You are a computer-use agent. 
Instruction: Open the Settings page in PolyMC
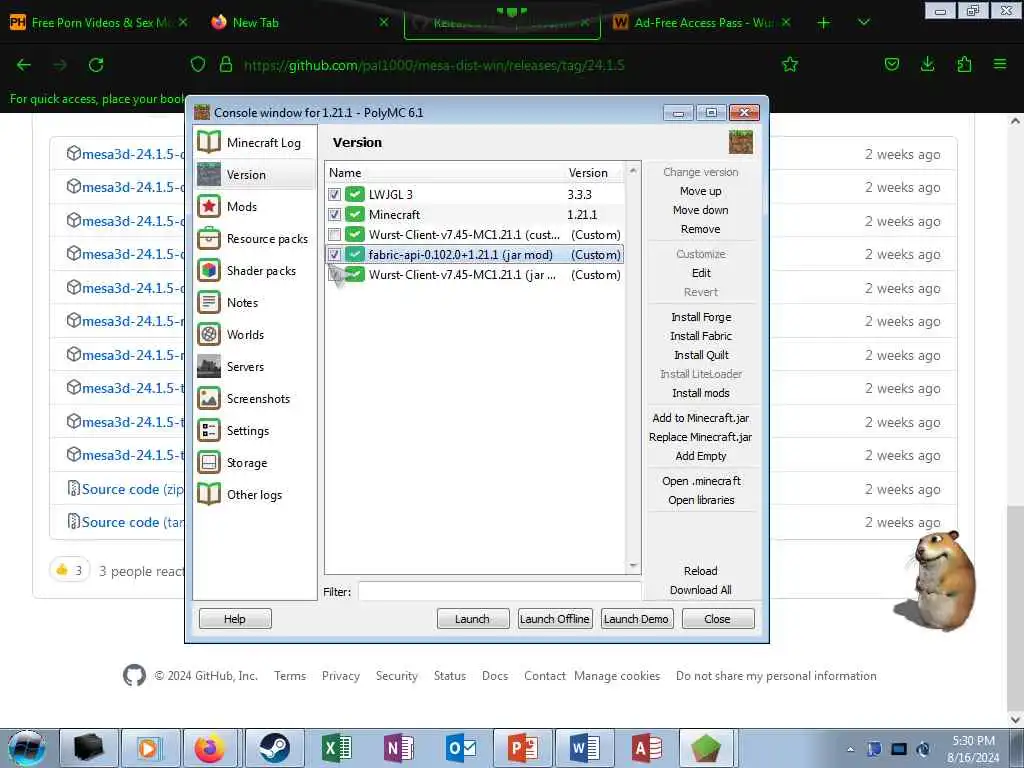[255, 430]
